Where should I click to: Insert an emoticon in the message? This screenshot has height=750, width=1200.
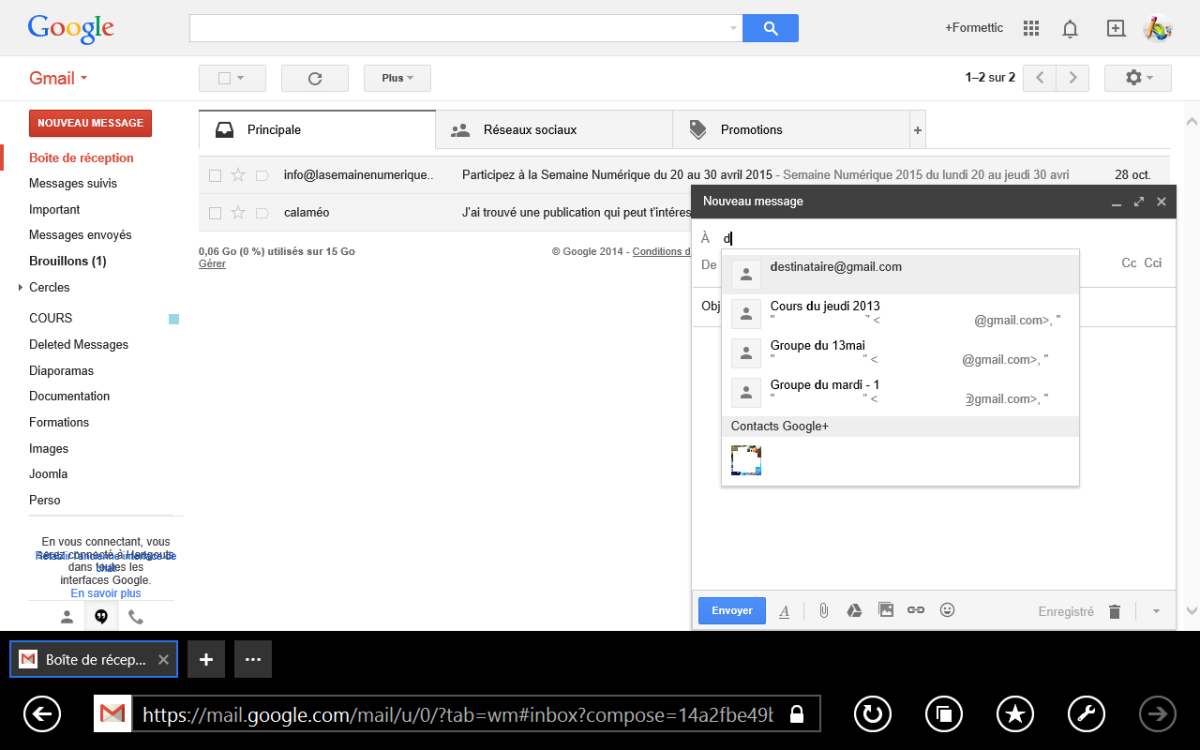(x=947, y=610)
